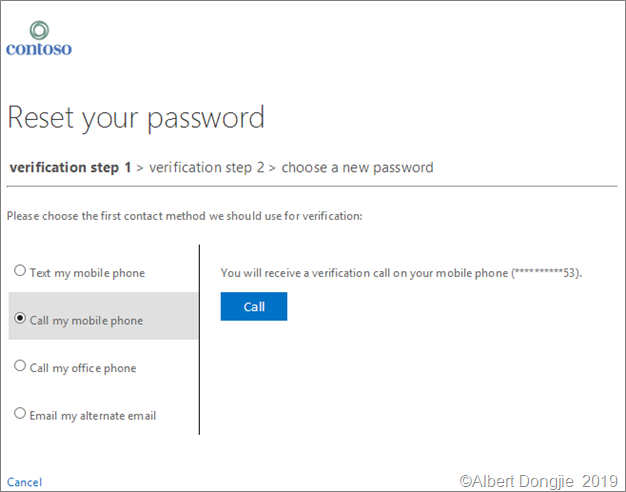Click the Cancel link
Screen dimensions: 626x492
pyautogui.click(x=25, y=482)
